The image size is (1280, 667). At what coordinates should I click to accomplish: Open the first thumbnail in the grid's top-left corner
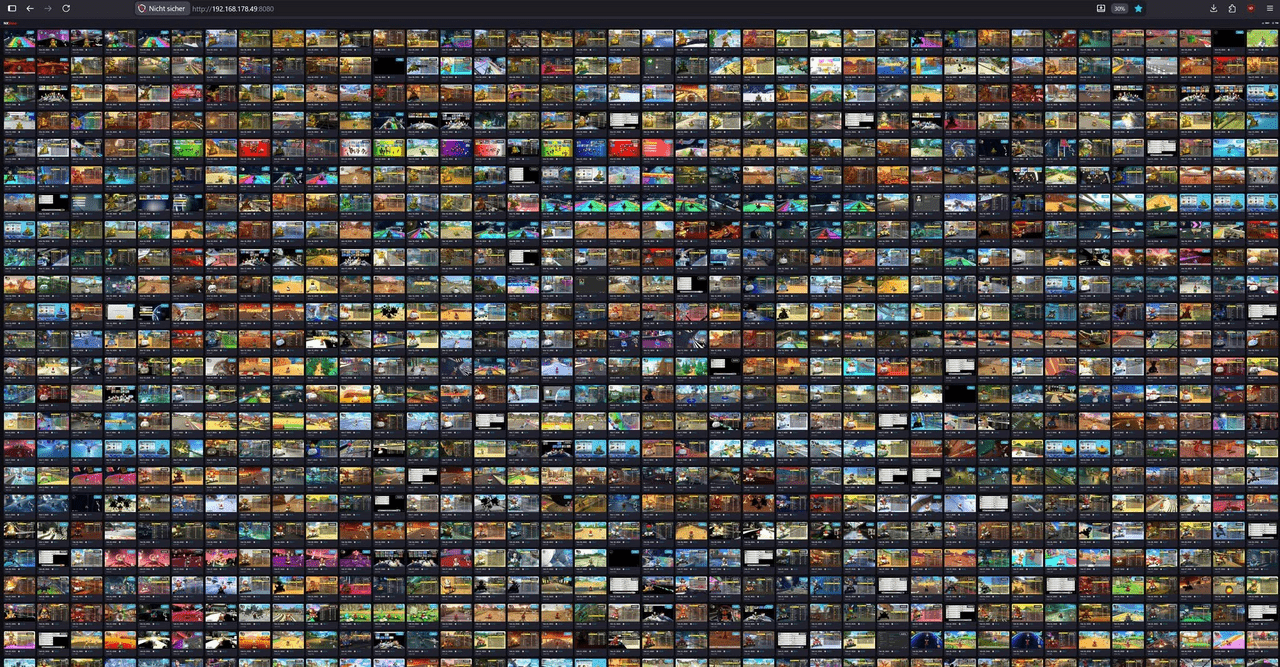click(x=19, y=38)
